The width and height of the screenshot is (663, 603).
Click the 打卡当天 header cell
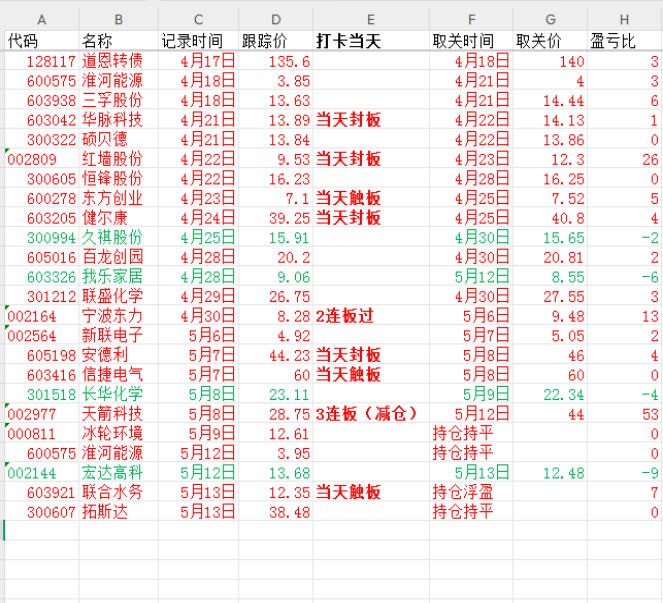pyautogui.click(x=371, y=41)
